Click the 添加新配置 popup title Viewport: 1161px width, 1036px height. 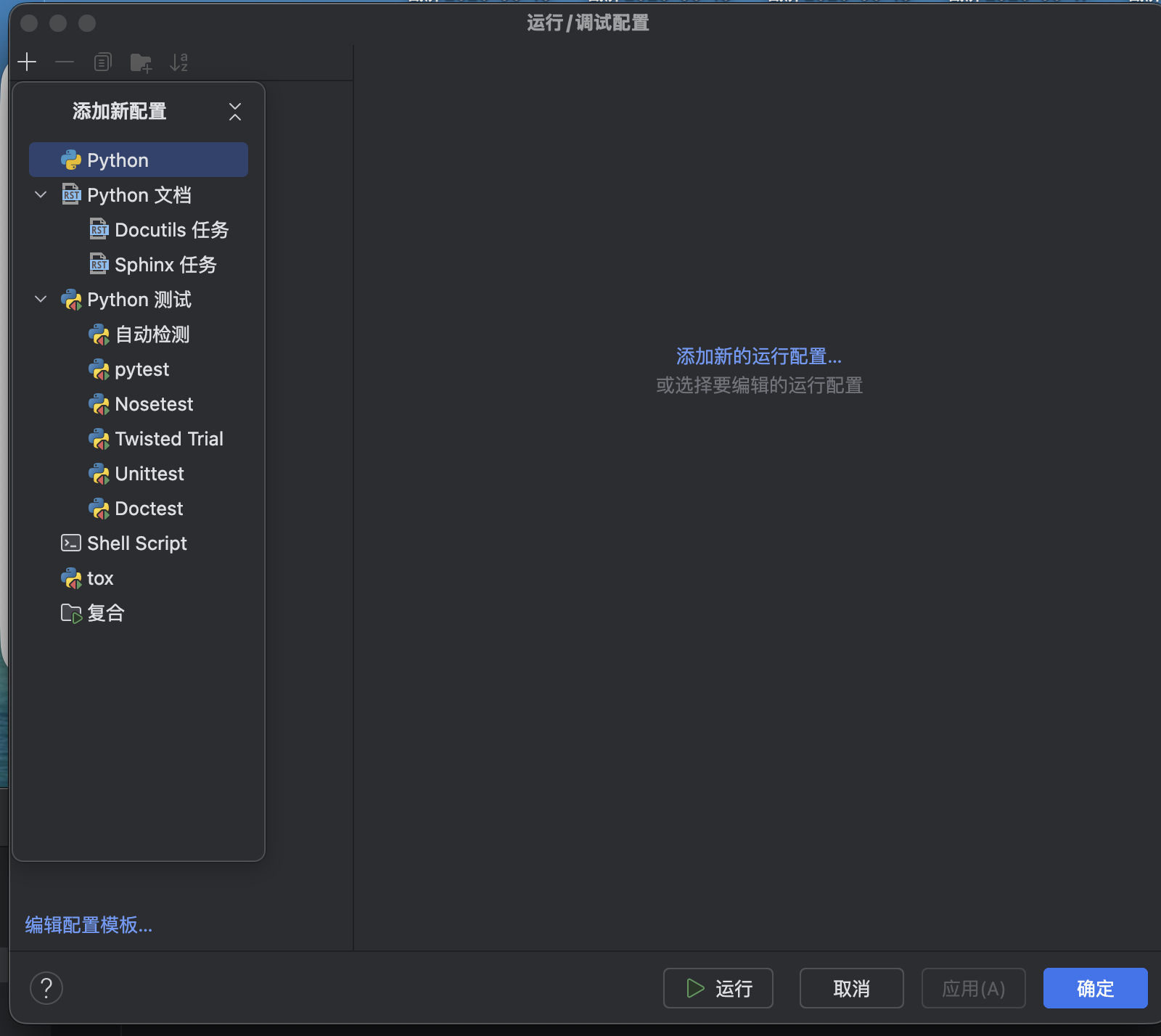pyautogui.click(x=120, y=111)
